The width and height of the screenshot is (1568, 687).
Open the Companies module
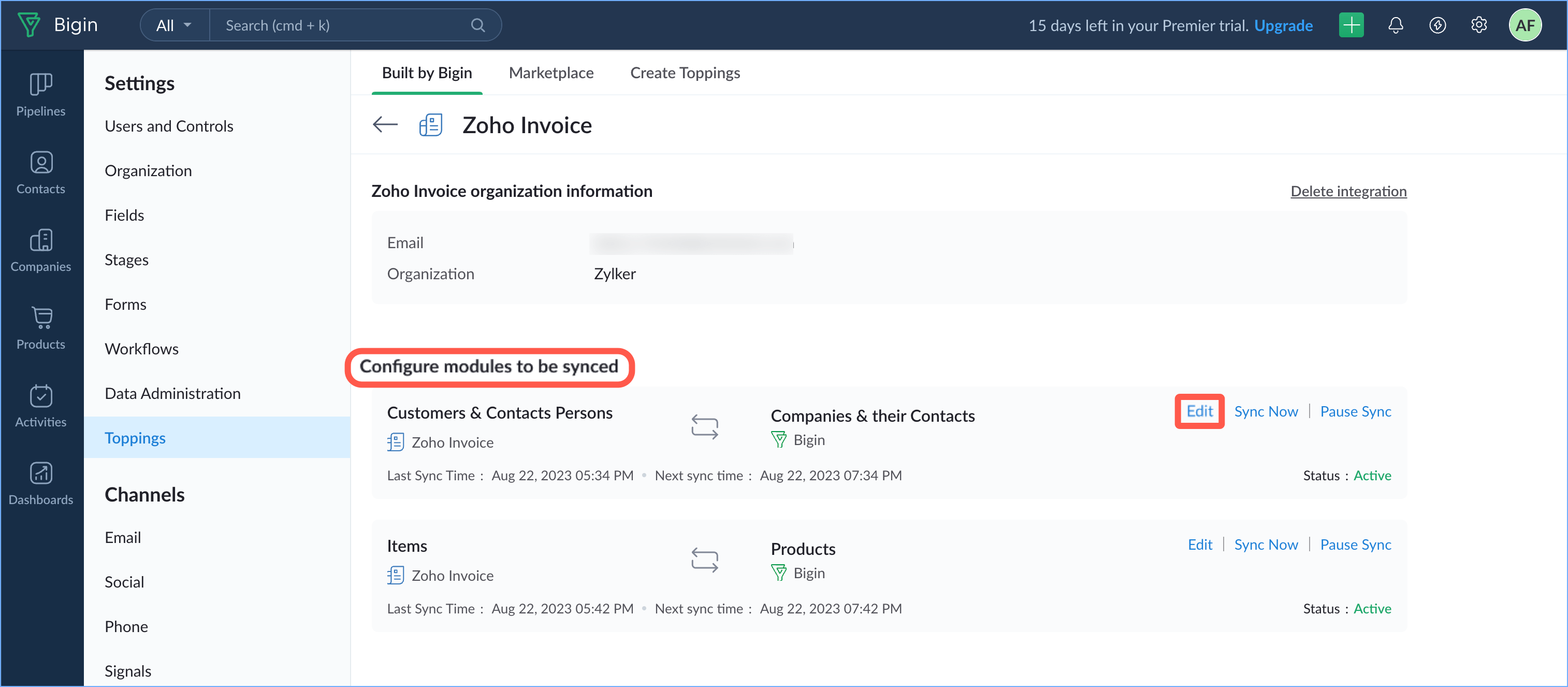click(x=41, y=250)
